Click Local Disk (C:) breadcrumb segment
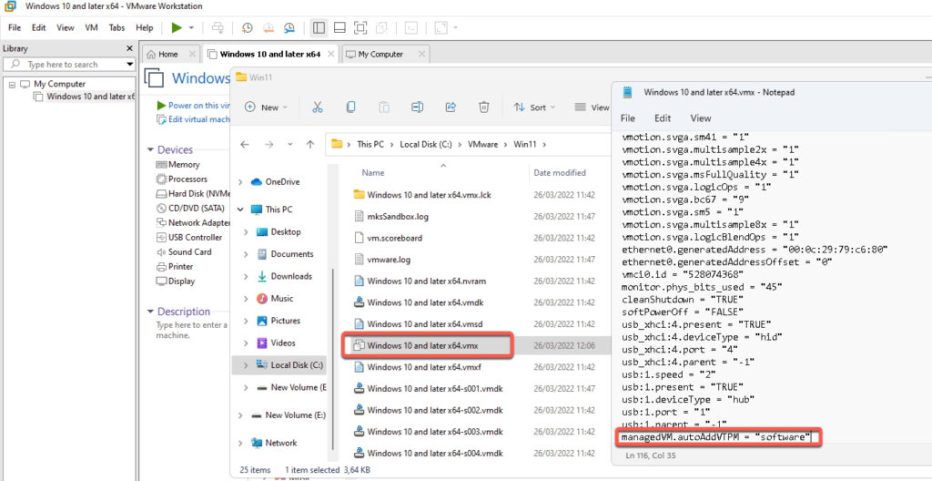Image resolution: width=932 pixels, height=481 pixels. point(426,144)
